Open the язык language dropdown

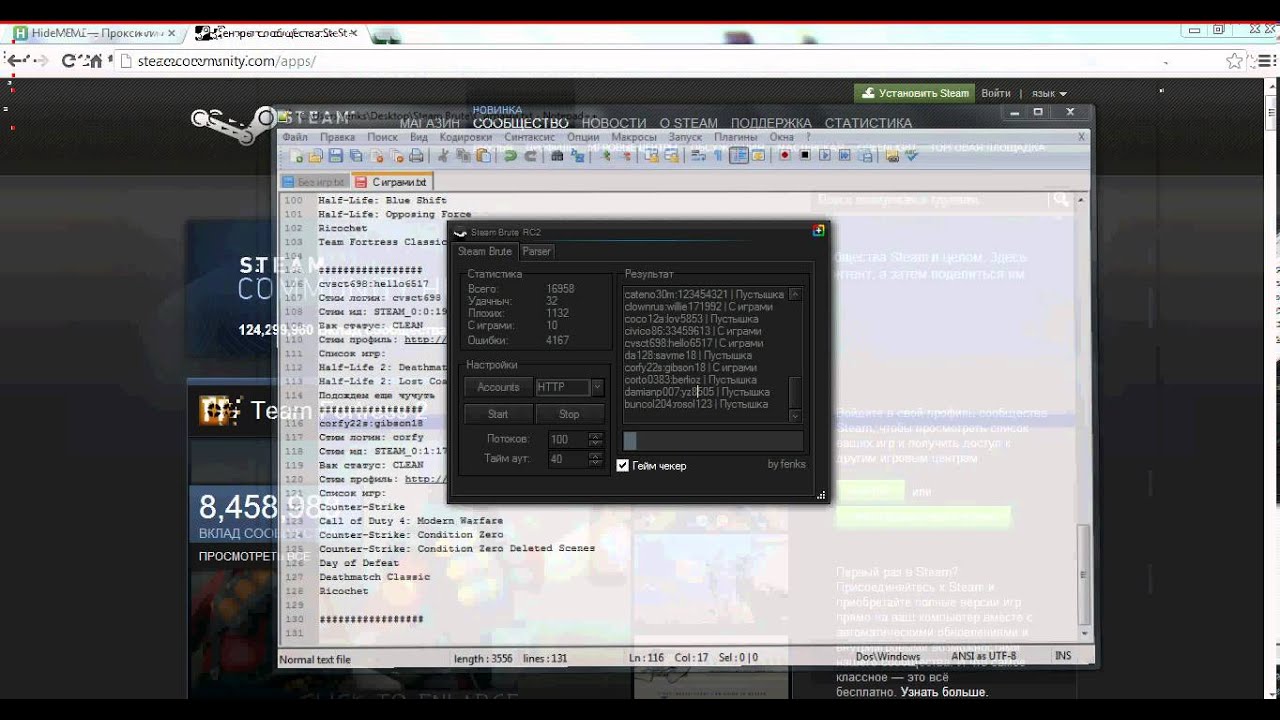pos(1049,93)
